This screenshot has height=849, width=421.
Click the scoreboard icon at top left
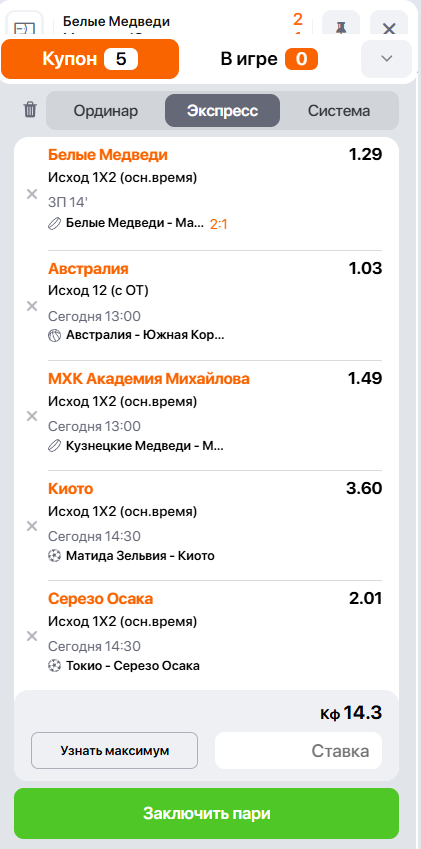point(24,25)
